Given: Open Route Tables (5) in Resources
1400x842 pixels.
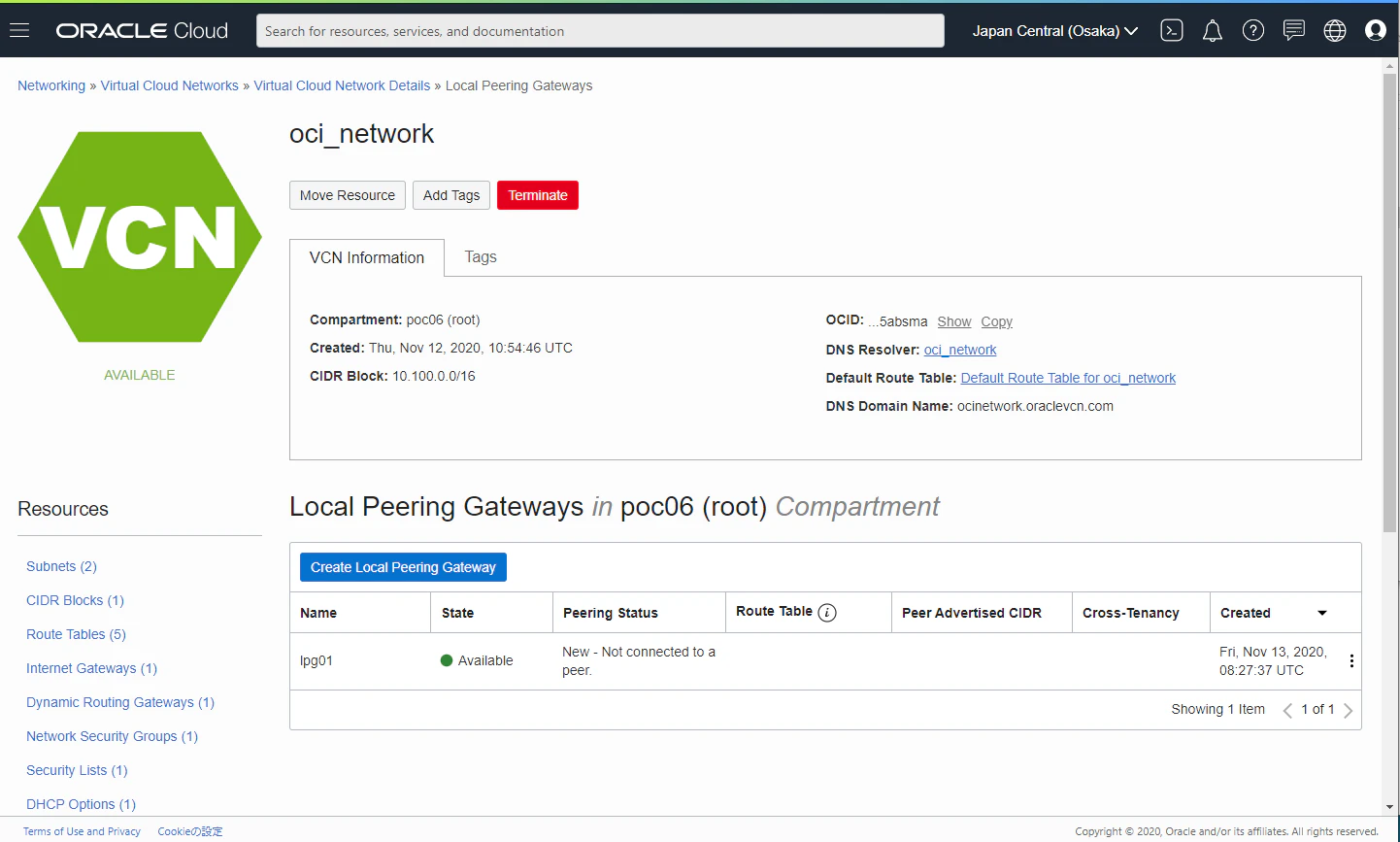Looking at the screenshot, I should click(x=76, y=634).
